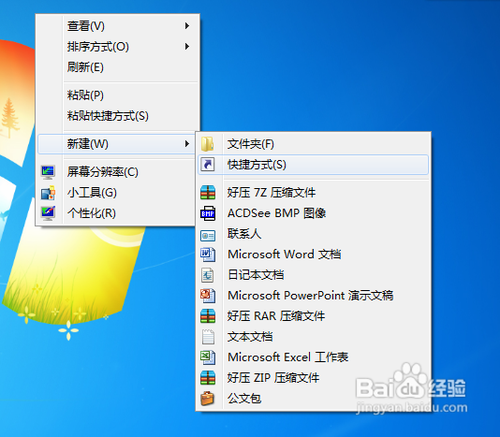500x437 pixels.
Task: Open 个性化(R) from the context menu
Action: click(x=117, y=213)
